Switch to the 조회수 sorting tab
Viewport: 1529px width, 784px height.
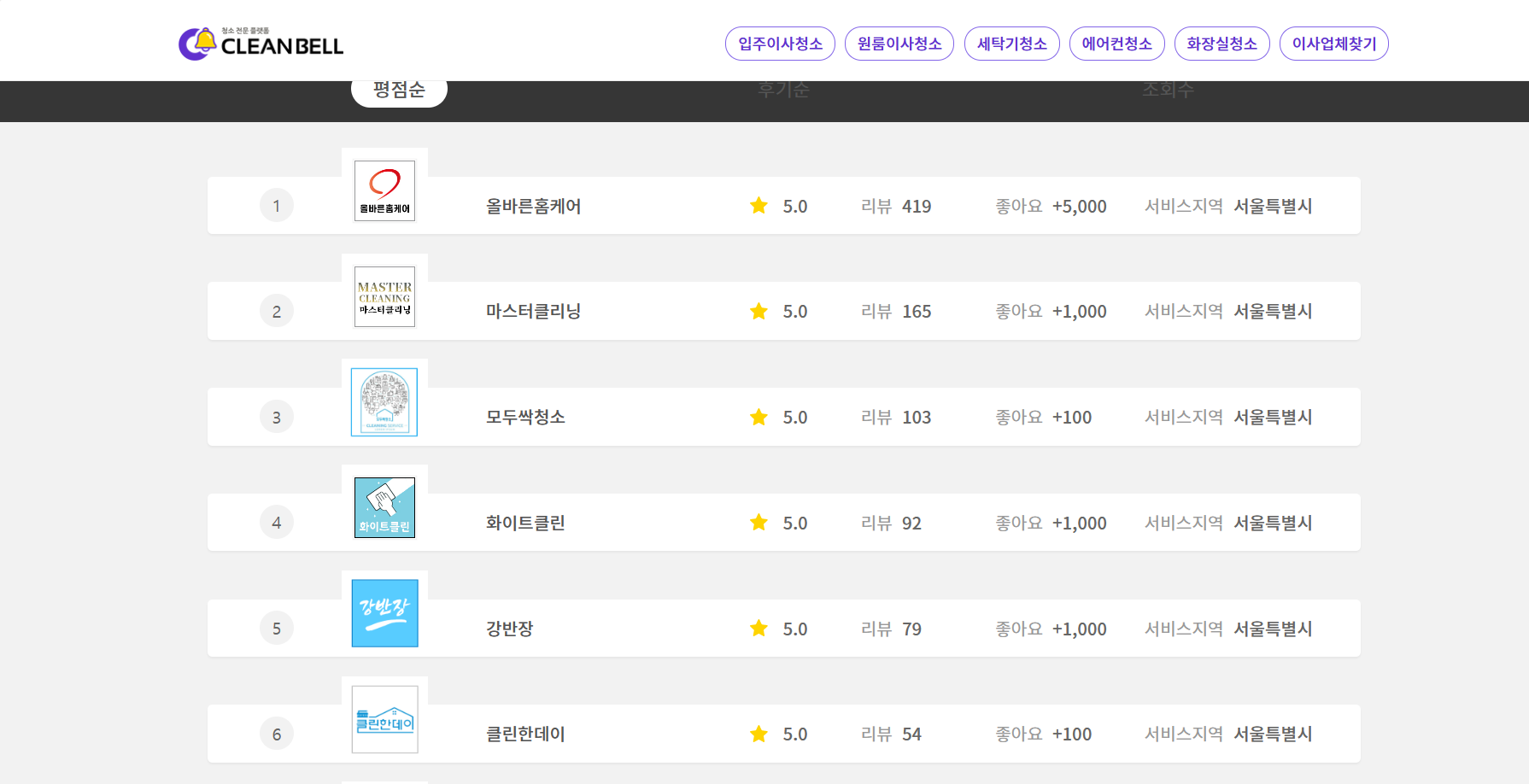point(1167,90)
